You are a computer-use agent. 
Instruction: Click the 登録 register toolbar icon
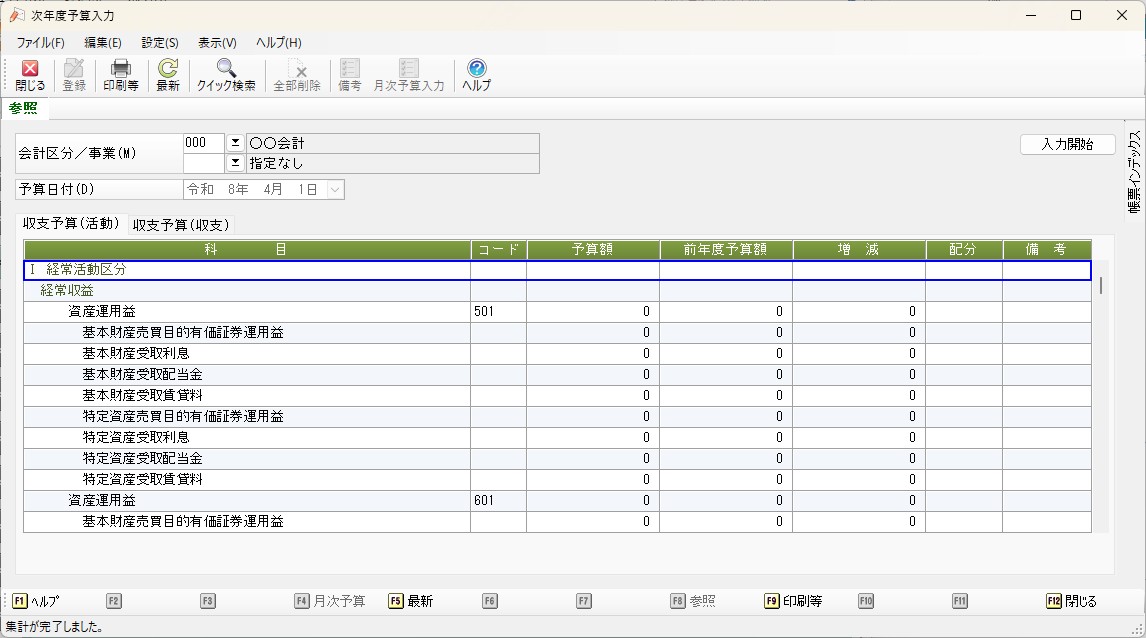[74, 75]
